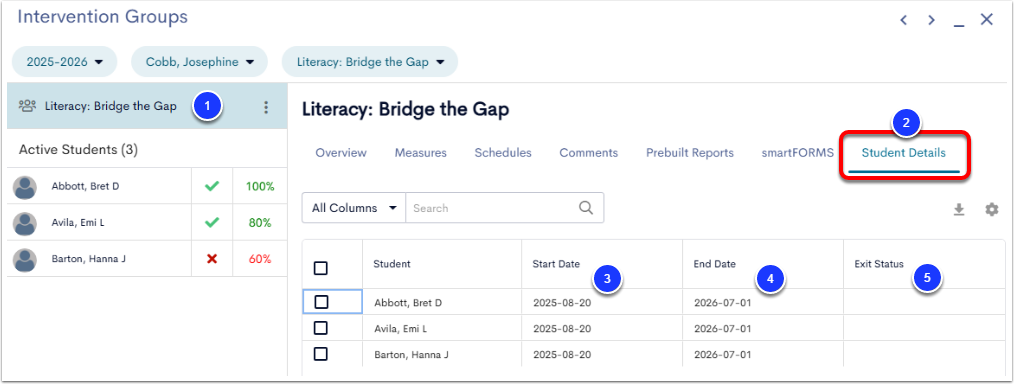The width and height of the screenshot is (1014, 384).
Task: Switch to the Schedules tab
Action: [503, 153]
